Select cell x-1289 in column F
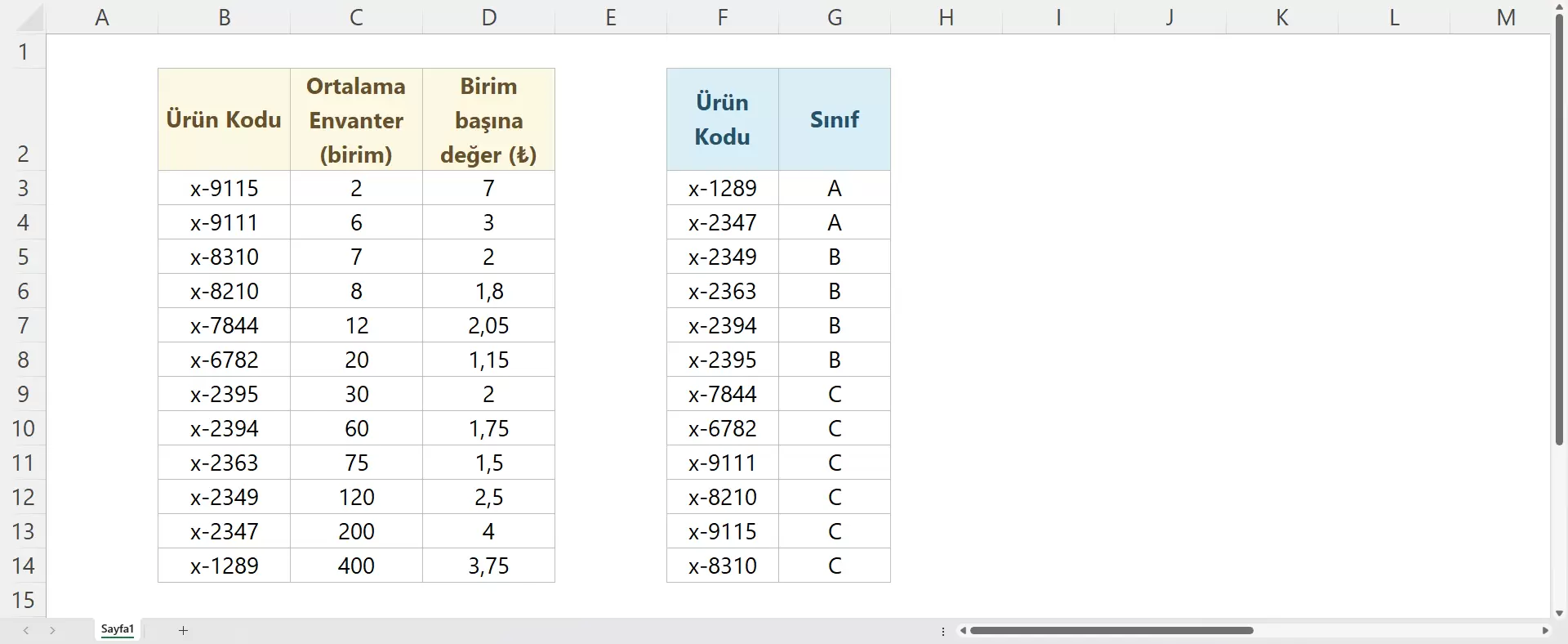 tap(723, 188)
